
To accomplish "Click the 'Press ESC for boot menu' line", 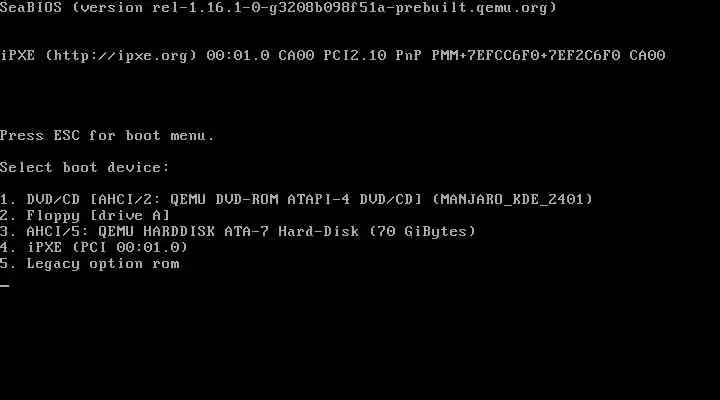I will click(x=107, y=136).
